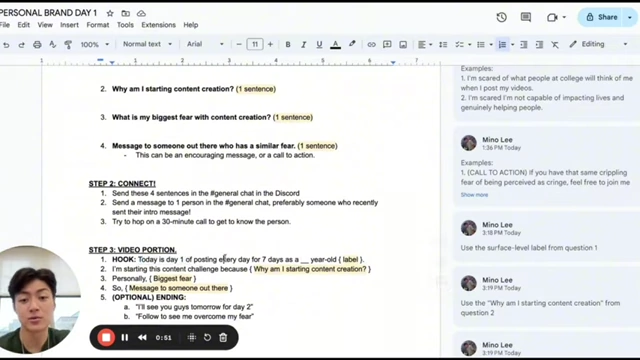The image size is (640, 360).
Task: Click highlighted 'Biggest fear' placeholder text
Action: tap(172, 278)
